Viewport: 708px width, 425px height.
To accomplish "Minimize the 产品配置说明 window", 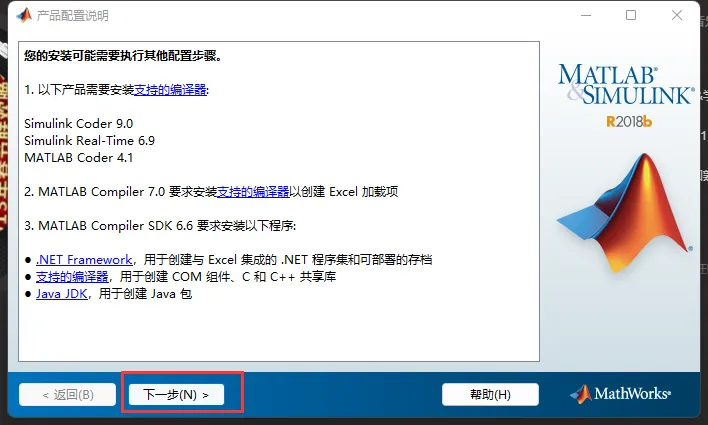I will [586, 15].
